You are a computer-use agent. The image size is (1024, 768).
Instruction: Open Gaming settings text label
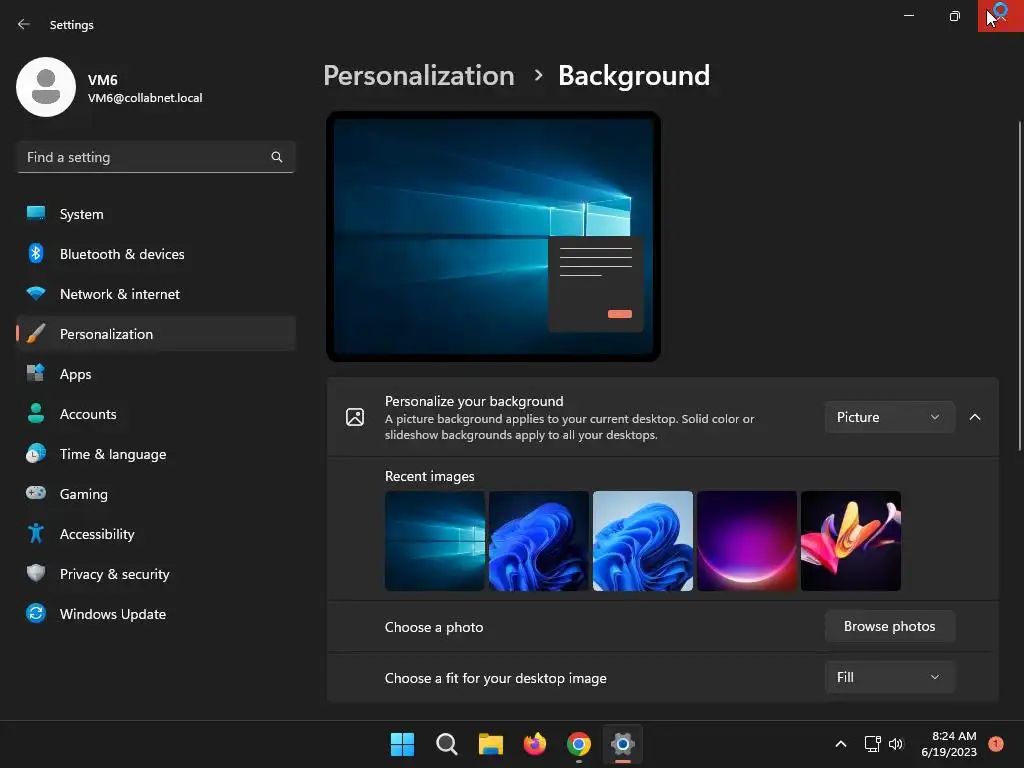pos(84,494)
